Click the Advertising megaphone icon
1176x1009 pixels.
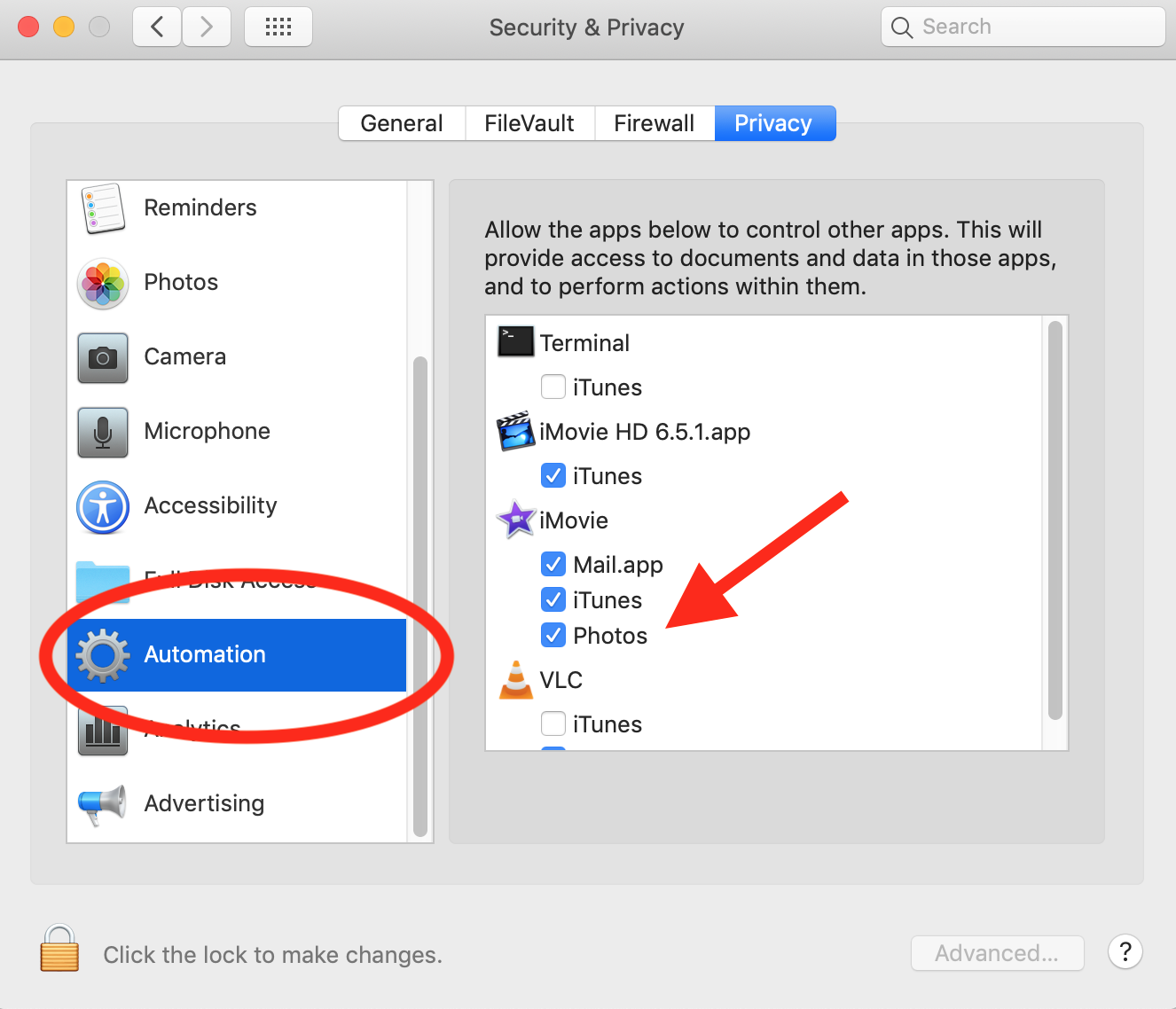tap(102, 804)
